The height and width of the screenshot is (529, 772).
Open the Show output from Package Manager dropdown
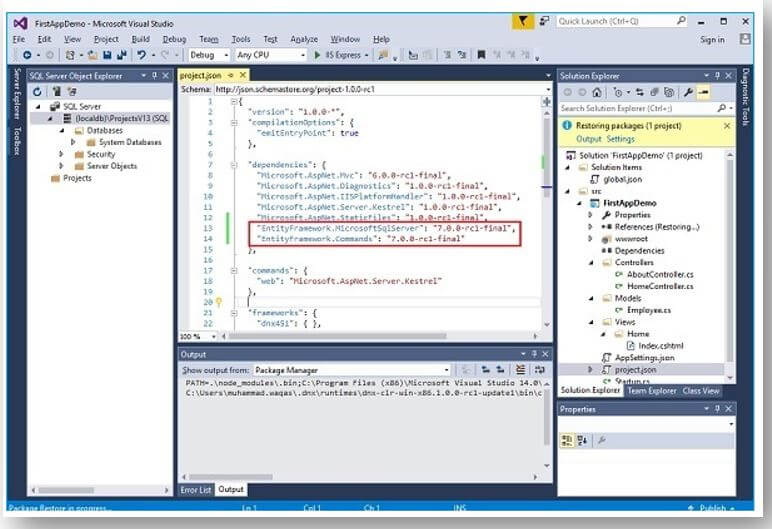pyautogui.click(x=446, y=370)
